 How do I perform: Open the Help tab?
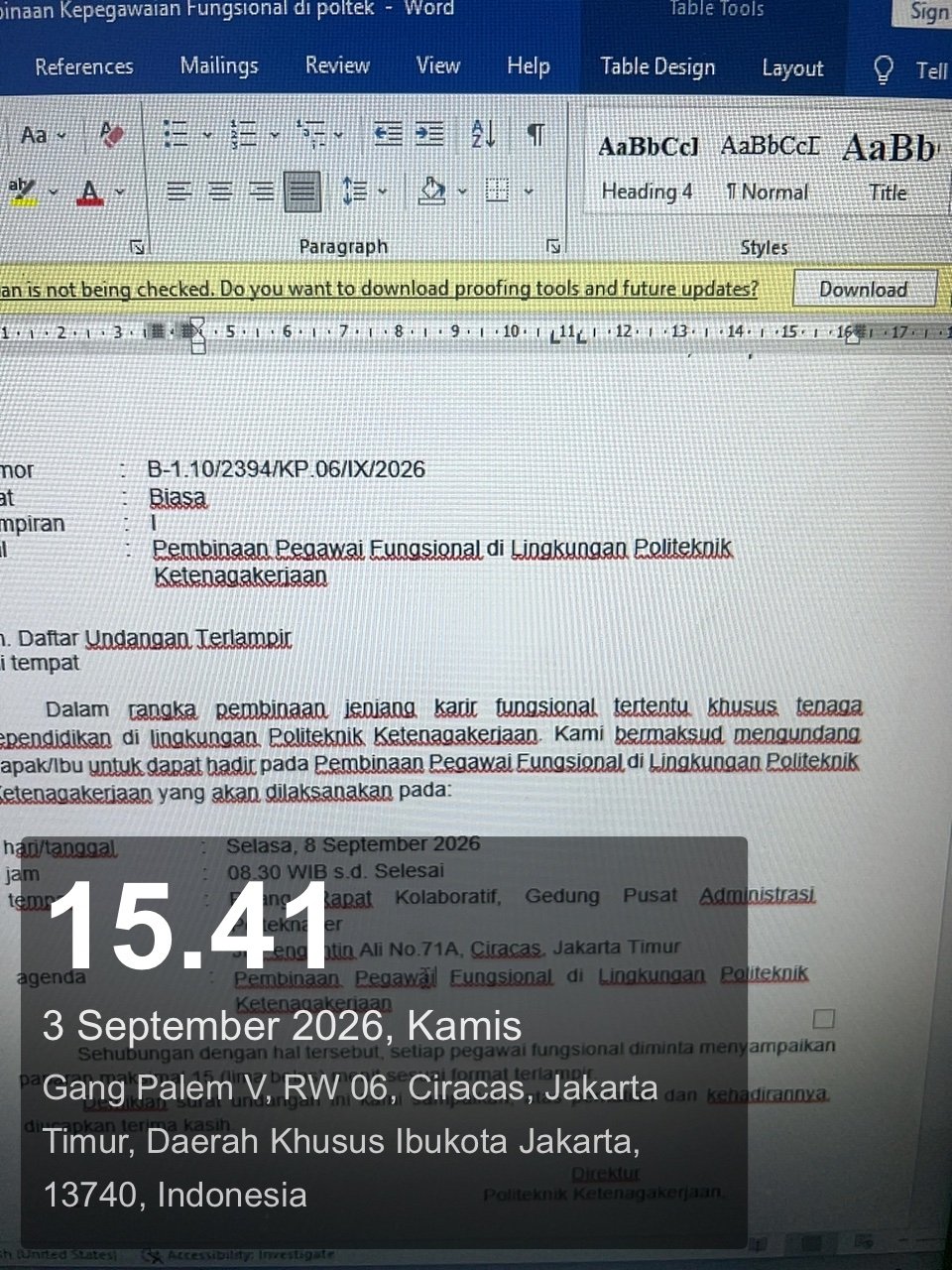click(x=528, y=66)
